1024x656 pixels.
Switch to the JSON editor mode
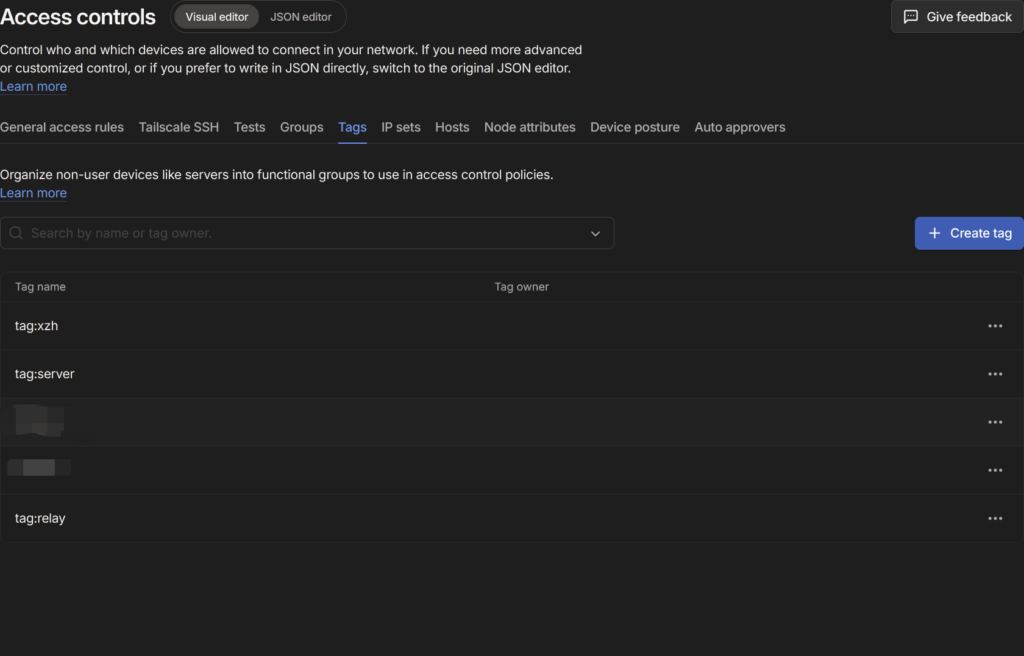pos(300,17)
